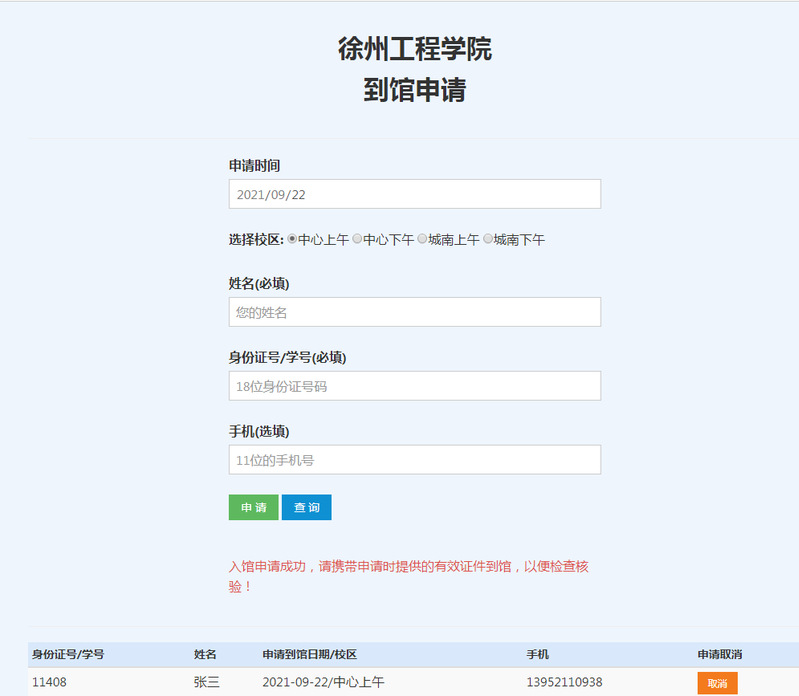Choose the 中心下午 campus option
This screenshot has height=696, width=799.
click(357, 240)
